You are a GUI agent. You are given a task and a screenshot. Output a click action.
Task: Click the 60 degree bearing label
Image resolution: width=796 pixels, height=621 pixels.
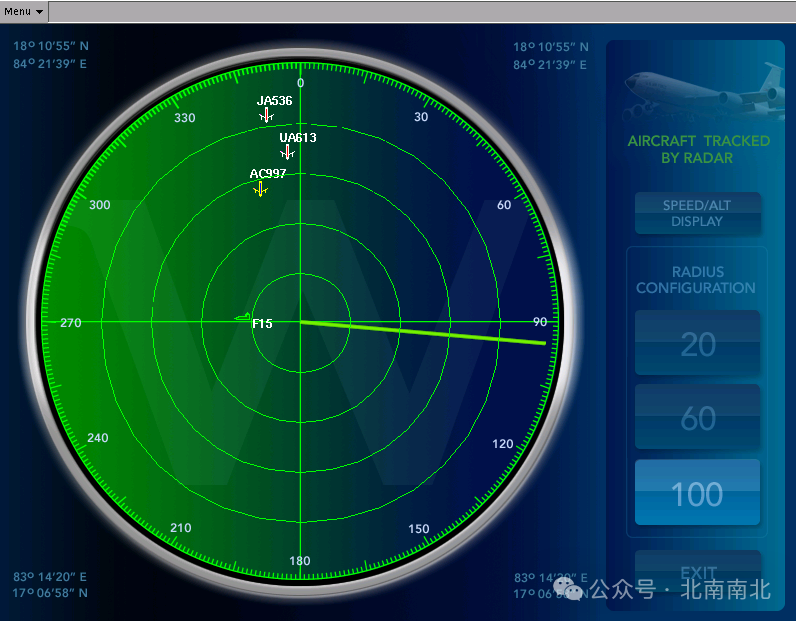(504, 205)
